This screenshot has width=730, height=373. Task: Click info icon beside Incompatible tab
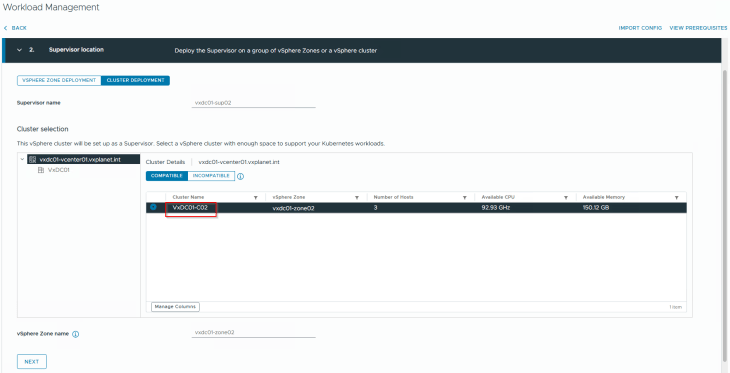pyautogui.click(x=241, y=176)
